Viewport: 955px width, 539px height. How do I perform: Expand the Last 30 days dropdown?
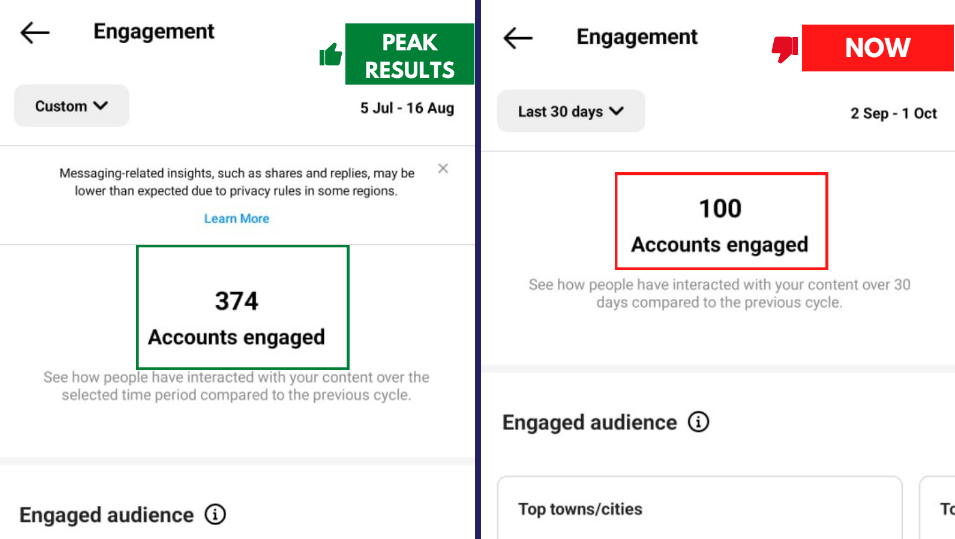[x=570, y=111]
